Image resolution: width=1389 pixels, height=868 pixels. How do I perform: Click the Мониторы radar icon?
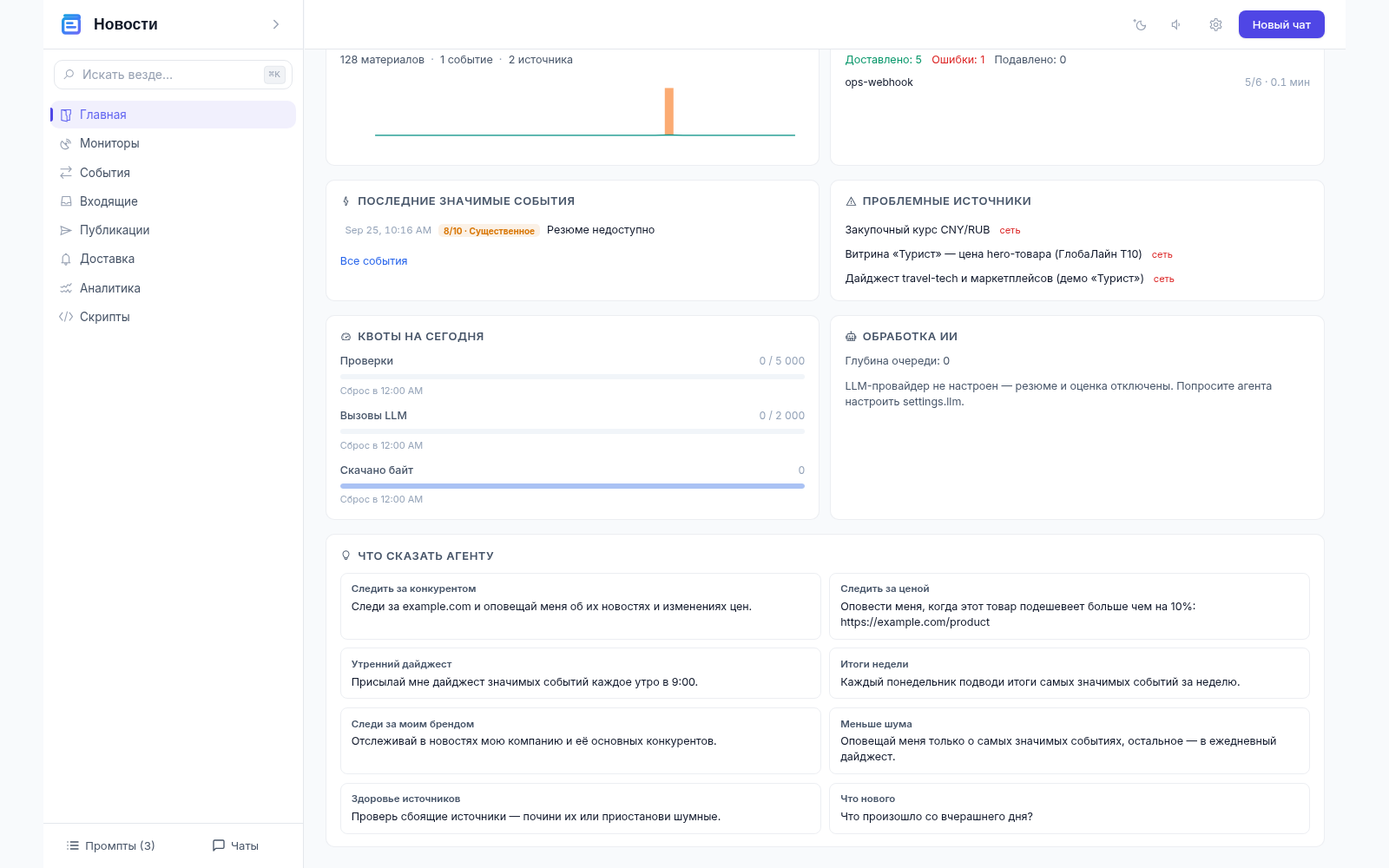pos(66,143)
